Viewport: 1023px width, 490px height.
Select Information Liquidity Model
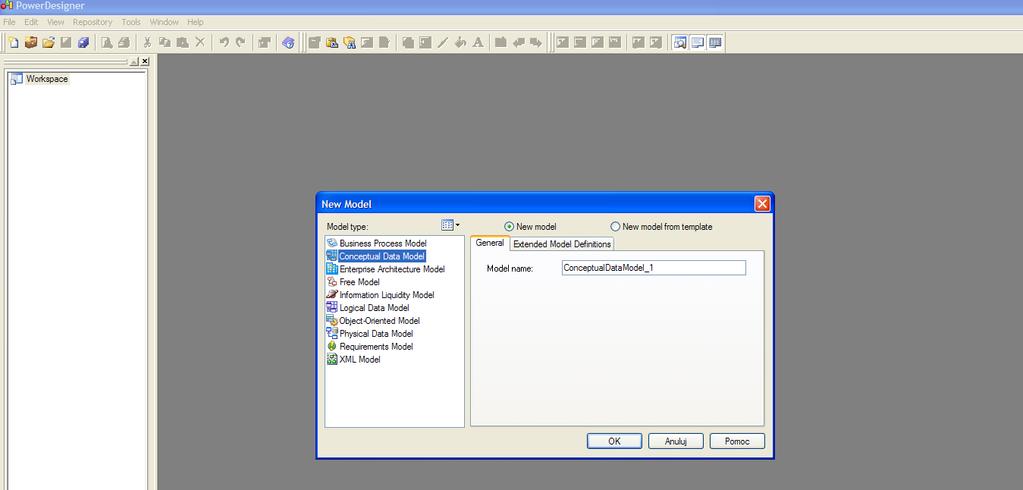381,295
